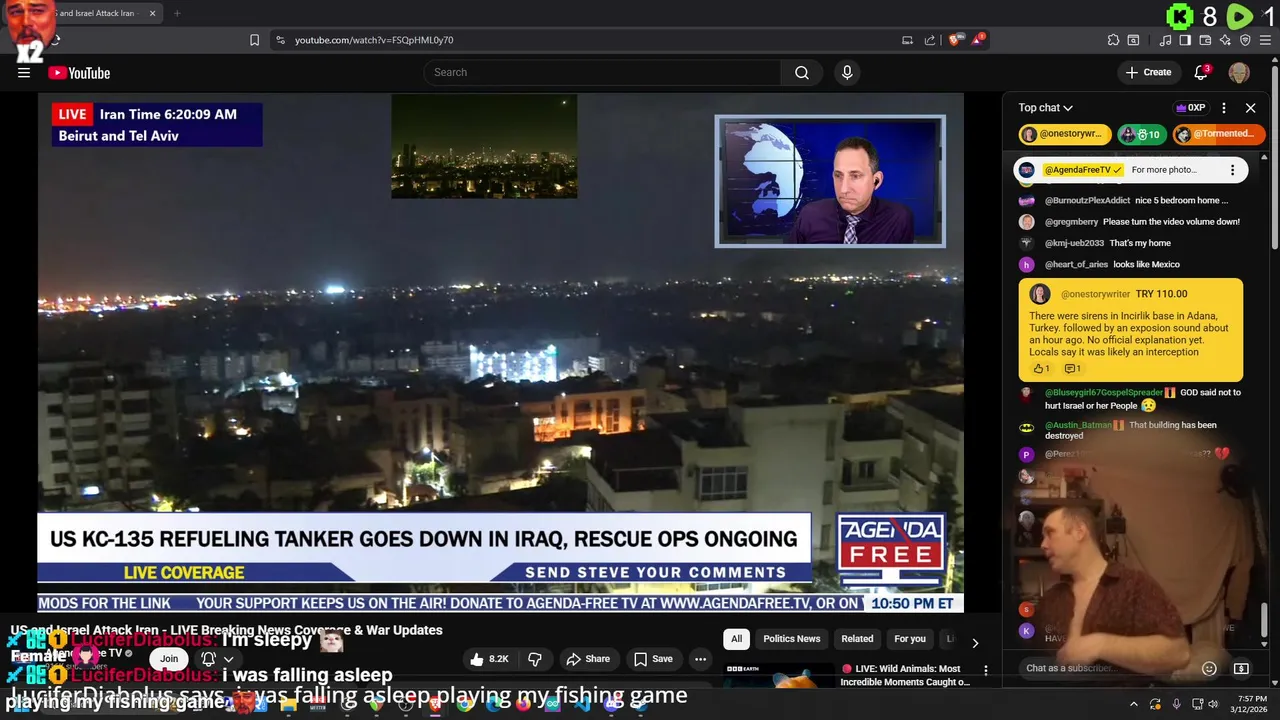Image resolution: width=1280 pixels, height=720 pixels.
Task: Open the @onestorywr... Super Chat ticker chip
Action: tap(1064, 134)
